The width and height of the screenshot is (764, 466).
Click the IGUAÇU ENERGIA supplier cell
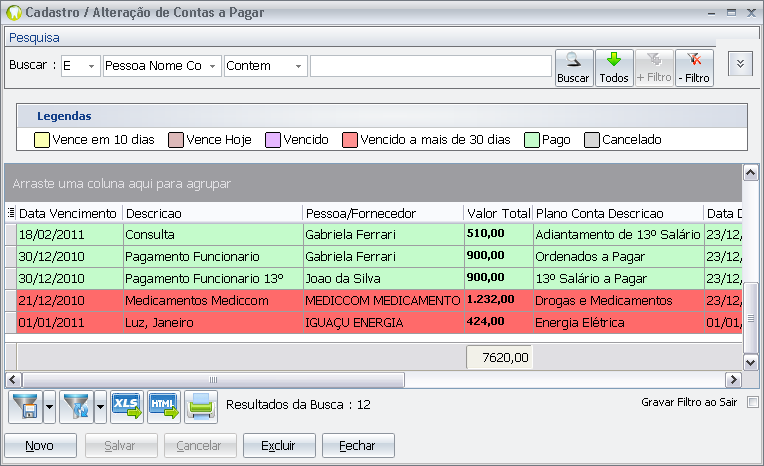pos(383,322)
